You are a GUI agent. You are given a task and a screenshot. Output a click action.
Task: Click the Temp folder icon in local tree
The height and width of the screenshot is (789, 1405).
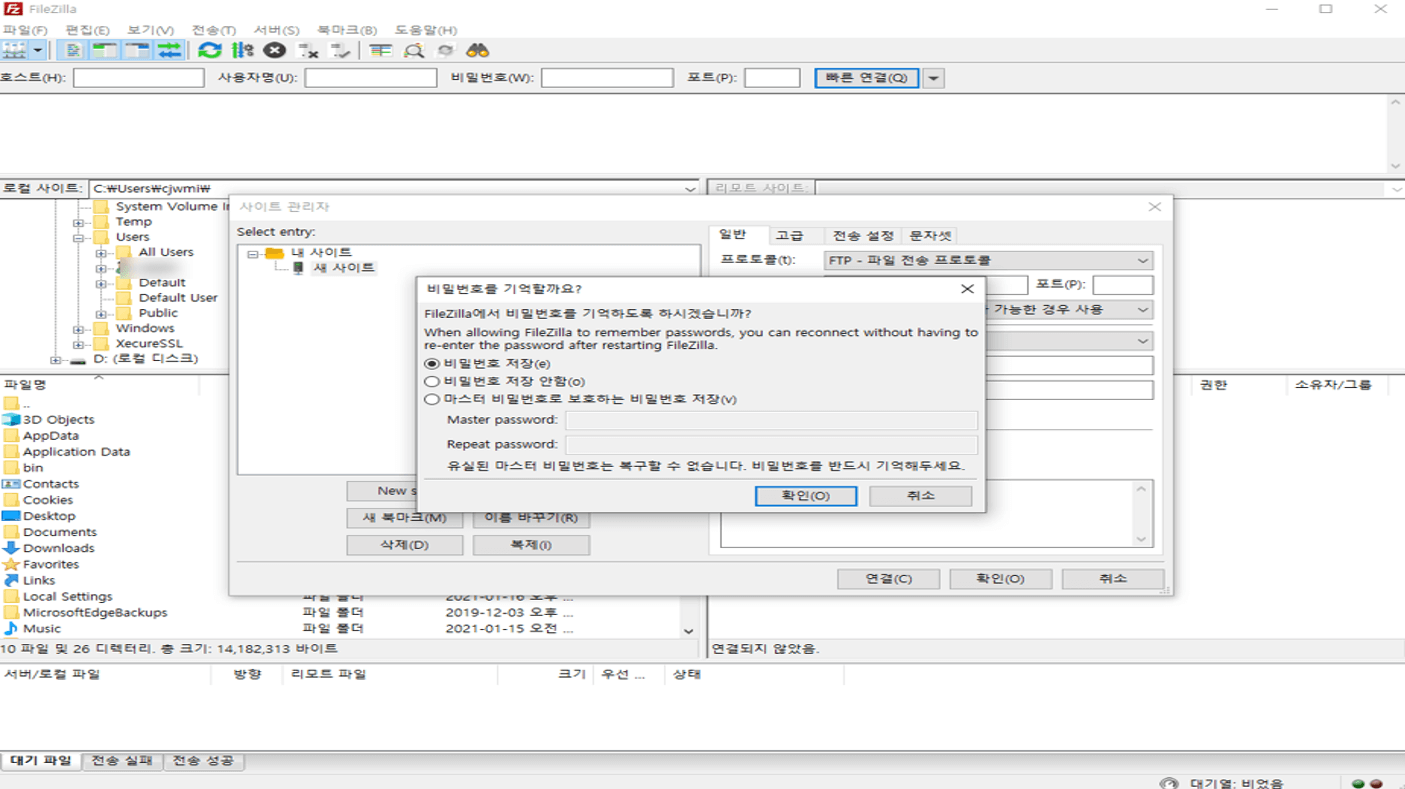(100, 222)
